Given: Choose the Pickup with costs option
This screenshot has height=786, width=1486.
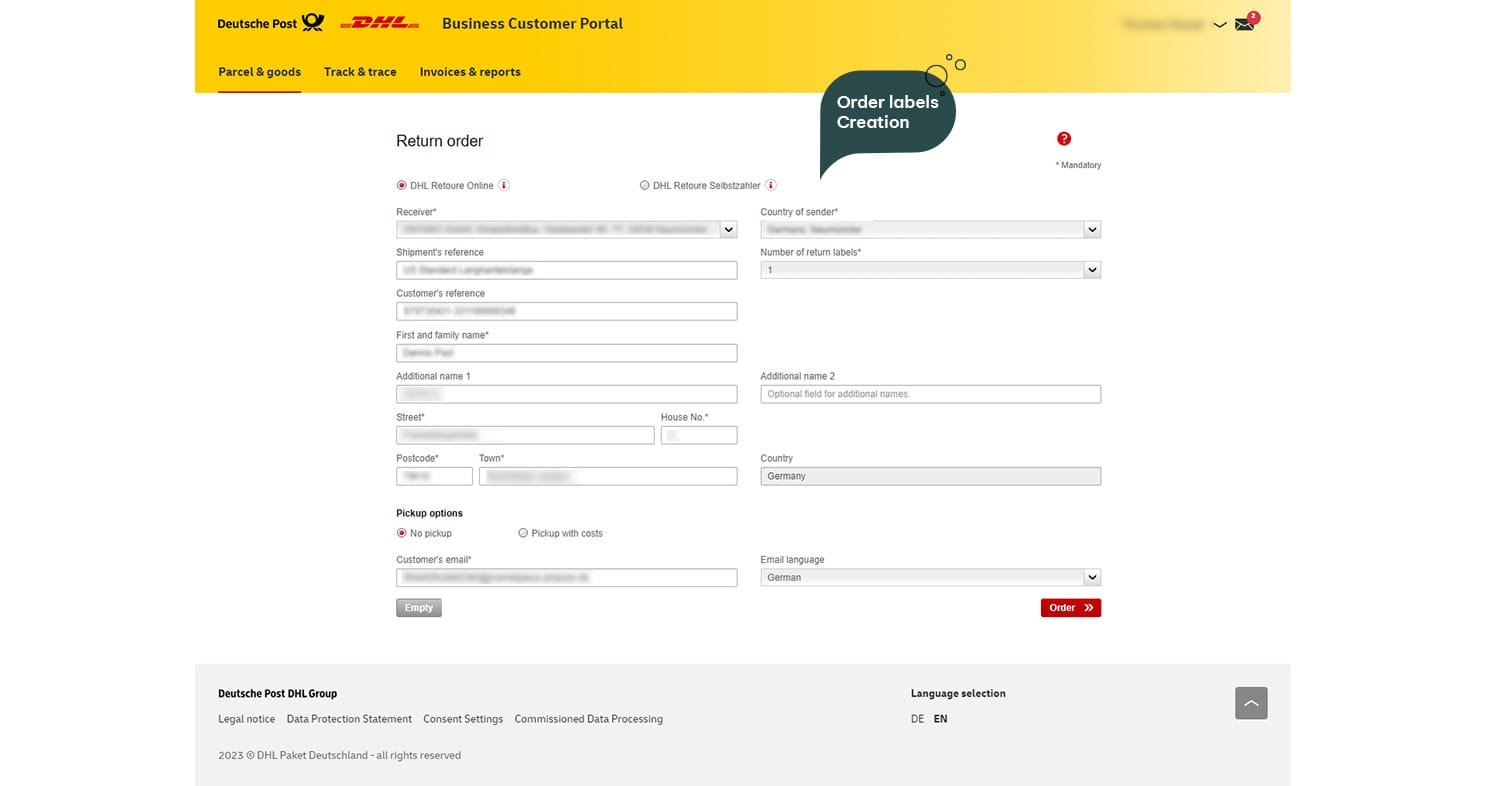Looking at the screenshot, I should [523, 533].
